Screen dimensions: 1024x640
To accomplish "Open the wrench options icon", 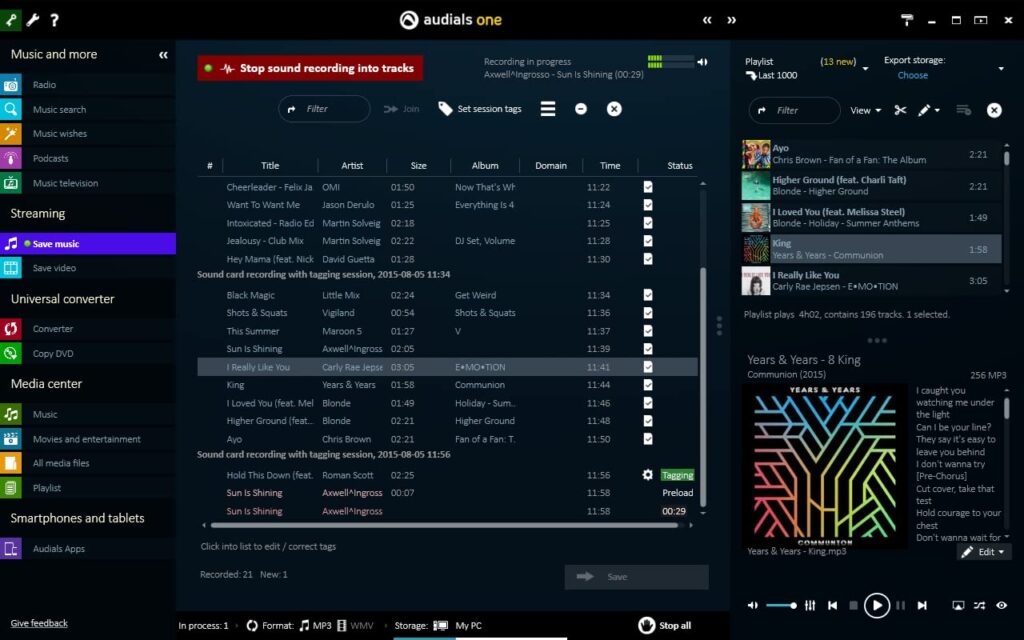I will pyautogui.click(x=33, y=20).
